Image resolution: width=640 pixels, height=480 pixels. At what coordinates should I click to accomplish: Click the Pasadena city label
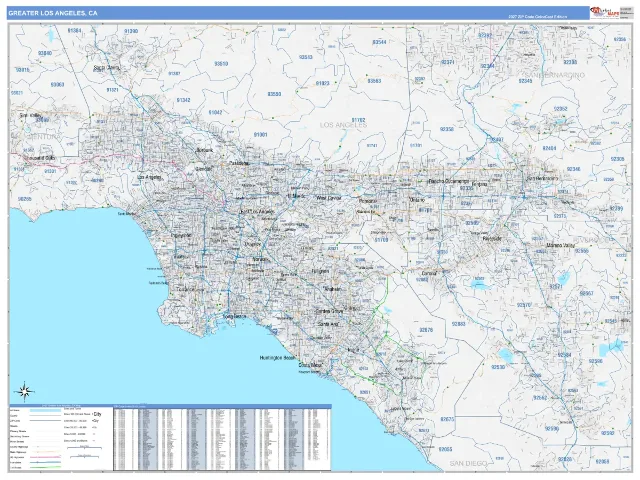click(x=239, y=163)
